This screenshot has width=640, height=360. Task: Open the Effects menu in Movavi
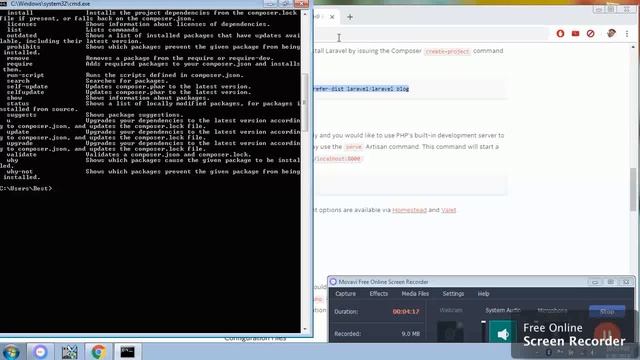(378, 293)
